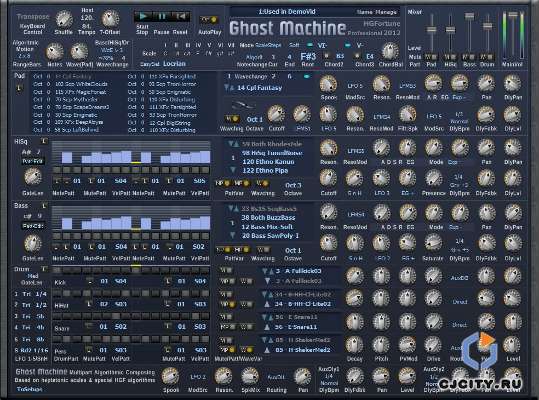539x400 pixels.
Task: Open the Locrian scale selector
Action: coord(174,64)
